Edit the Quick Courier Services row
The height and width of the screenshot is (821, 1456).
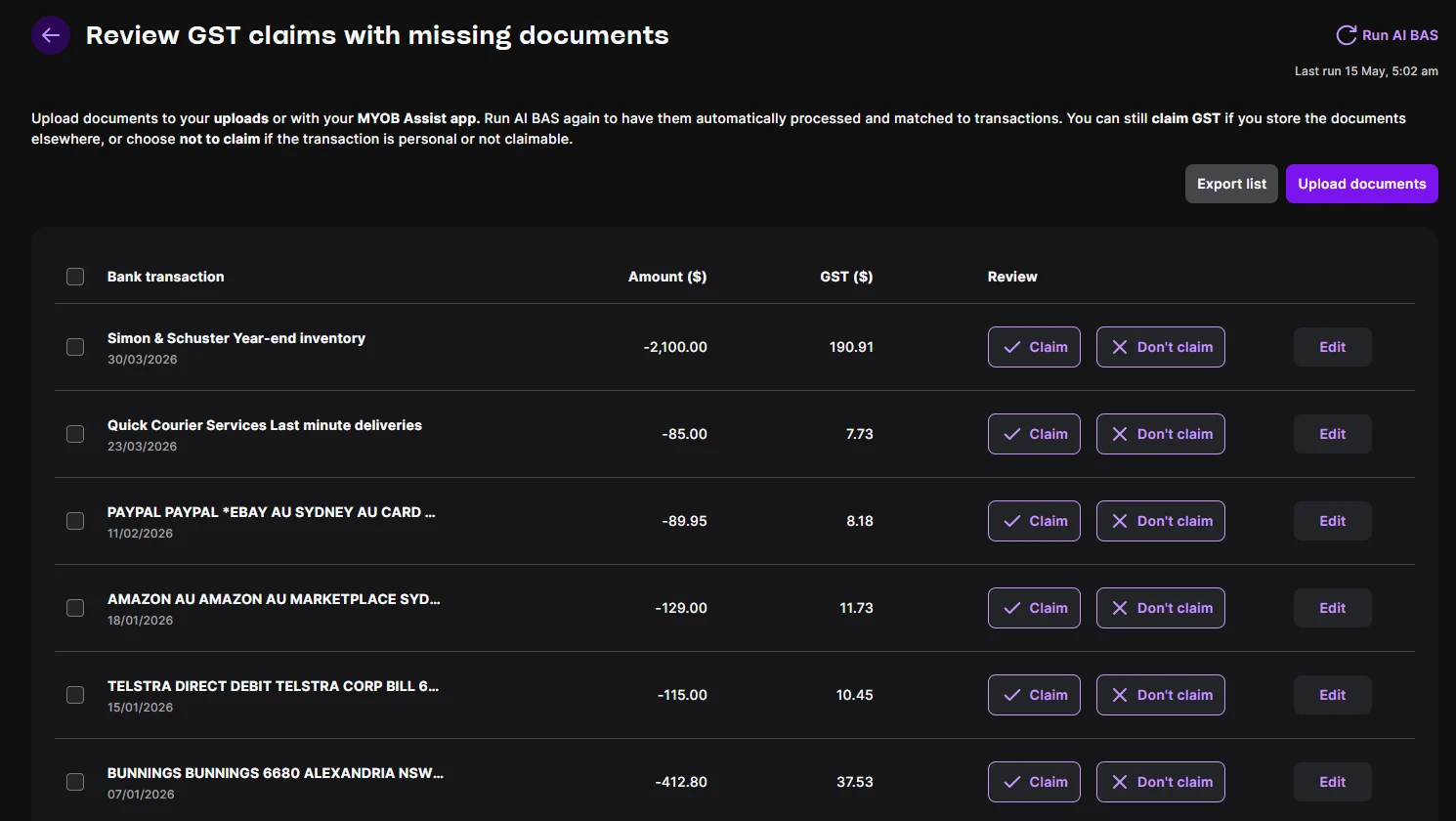click(1333, 434)
